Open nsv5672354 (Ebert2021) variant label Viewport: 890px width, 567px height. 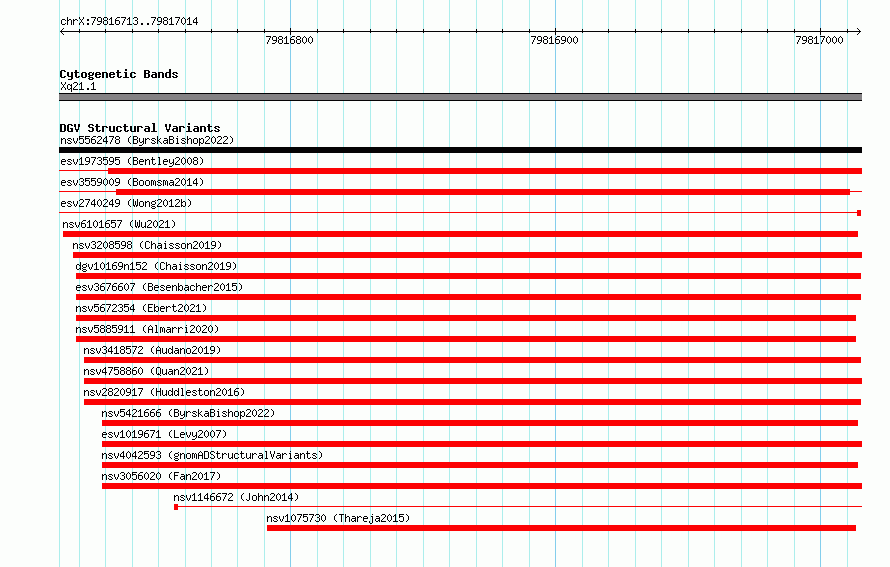pos(141,308)
